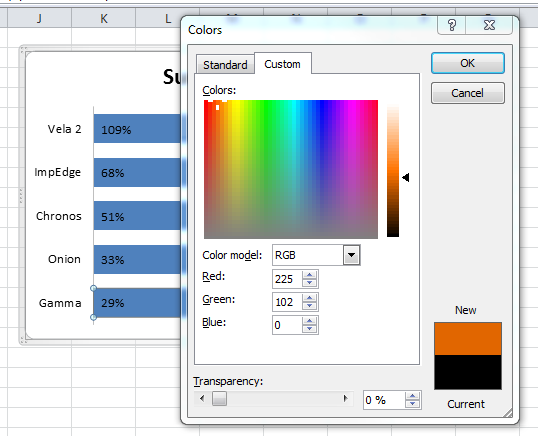This screenshot has height=436, width=538.
Task: Click the Gamma axis label
Action: point(60,303)
